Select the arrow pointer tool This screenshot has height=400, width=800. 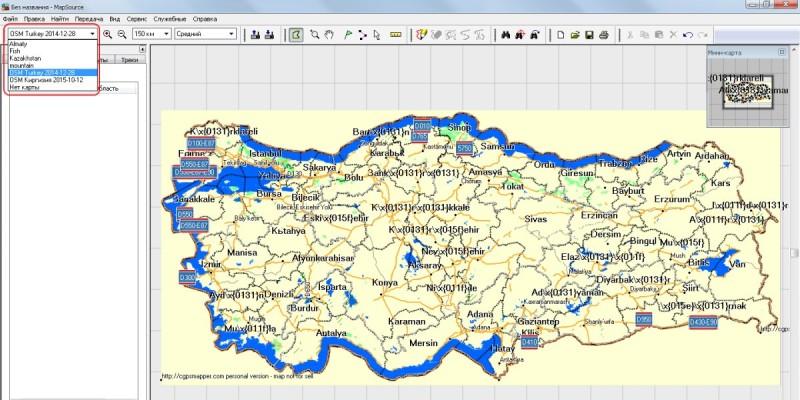[x=377, y=34]
